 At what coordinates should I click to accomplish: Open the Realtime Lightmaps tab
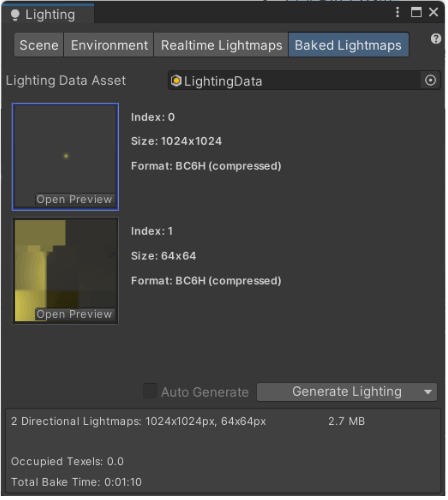click(222, 45)
